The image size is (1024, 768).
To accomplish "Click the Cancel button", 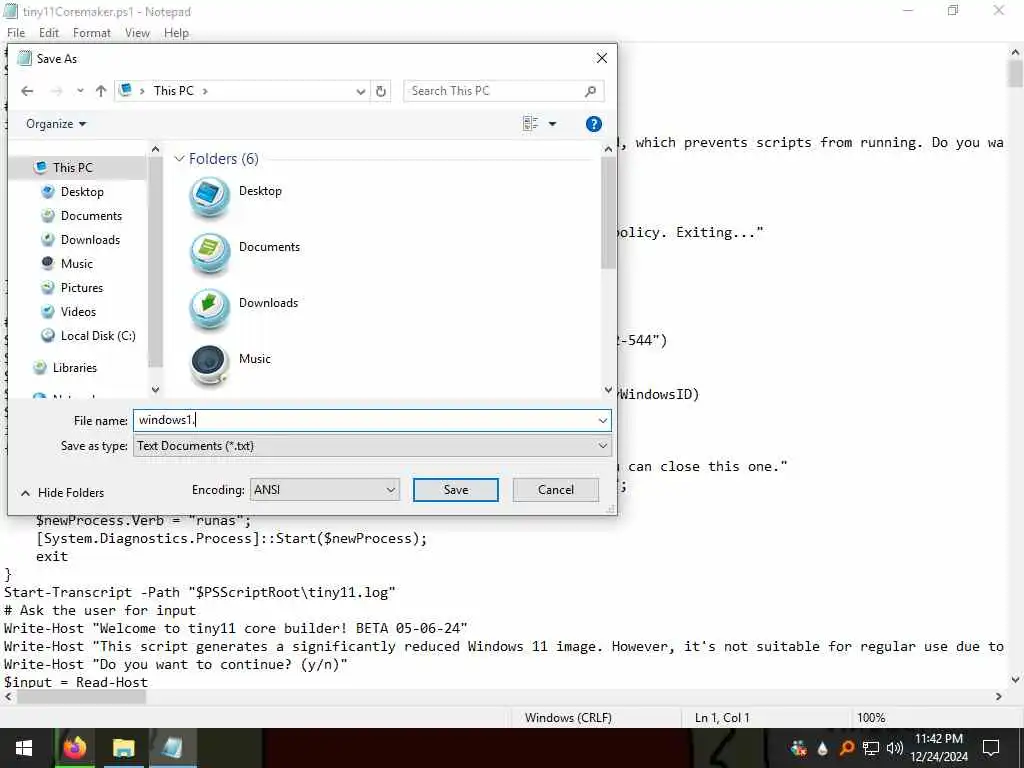I will pos(556,490).
